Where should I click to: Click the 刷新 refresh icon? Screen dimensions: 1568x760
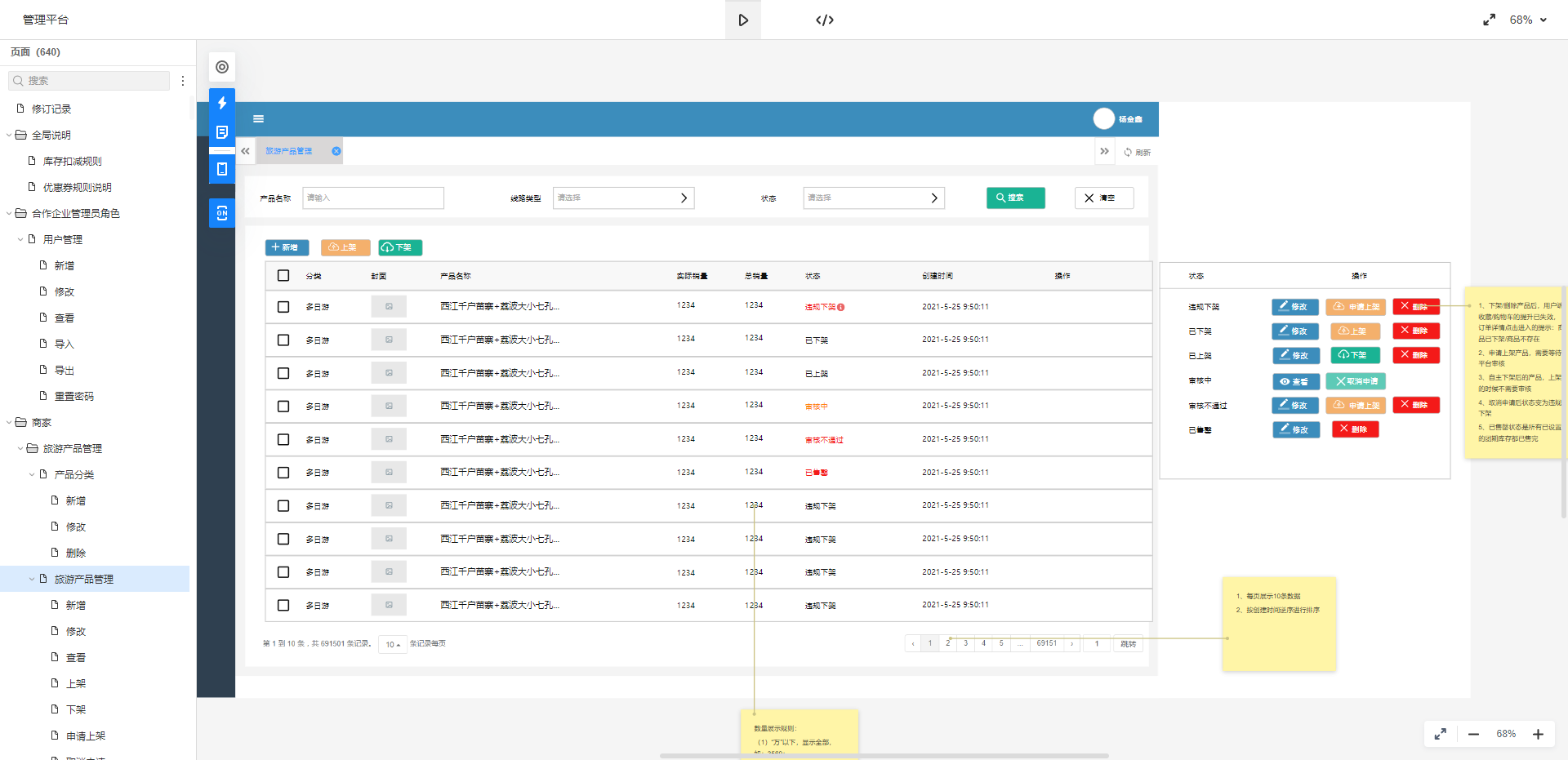pos(1128,153)
